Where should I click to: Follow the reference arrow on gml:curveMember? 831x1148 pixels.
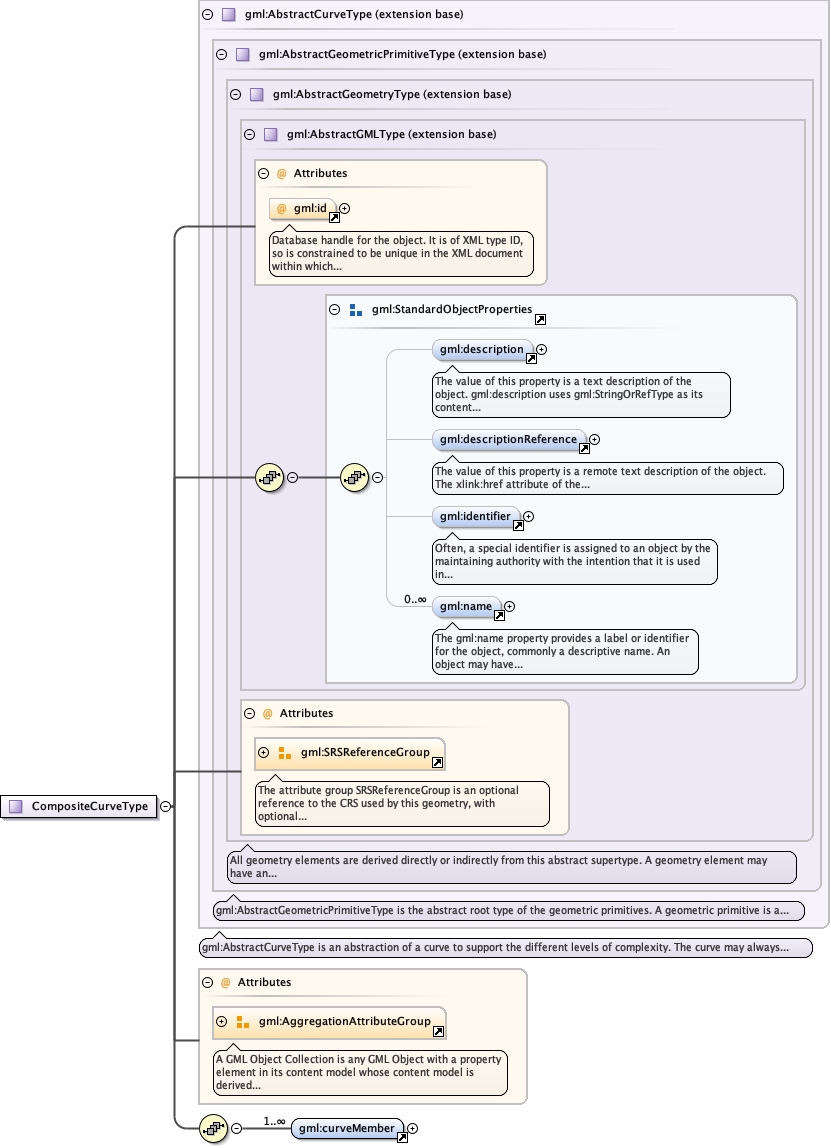coord(402,1138)
